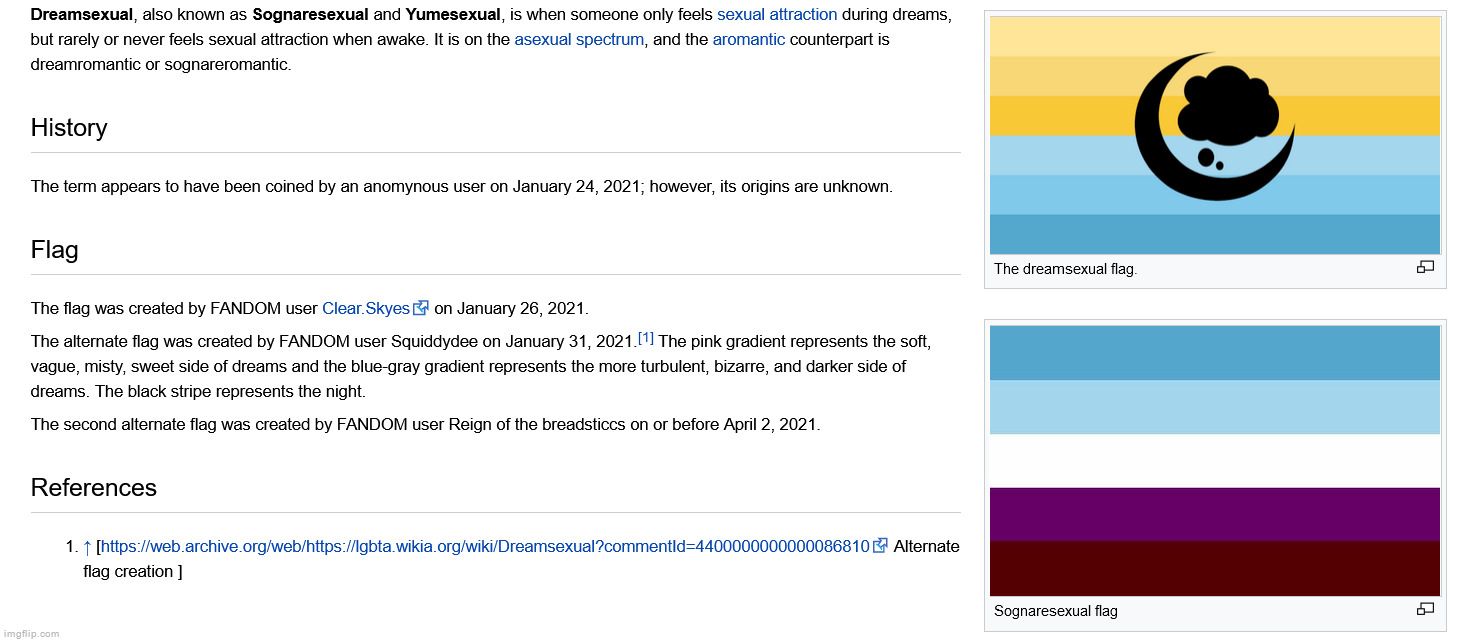The height and width of the screenshot is (642, 1474).
Task: Click the external link icon beside Clear.Skyes
Action: tap(421, 308)
